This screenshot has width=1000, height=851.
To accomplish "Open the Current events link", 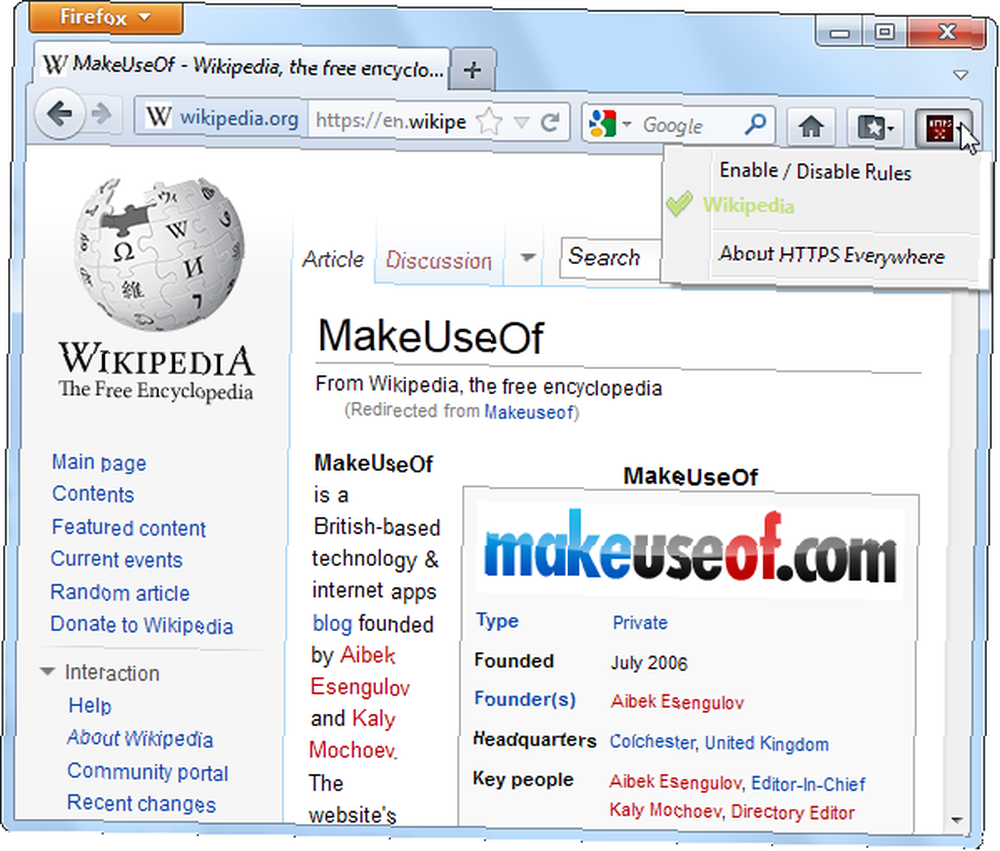I will click(117, 559).
